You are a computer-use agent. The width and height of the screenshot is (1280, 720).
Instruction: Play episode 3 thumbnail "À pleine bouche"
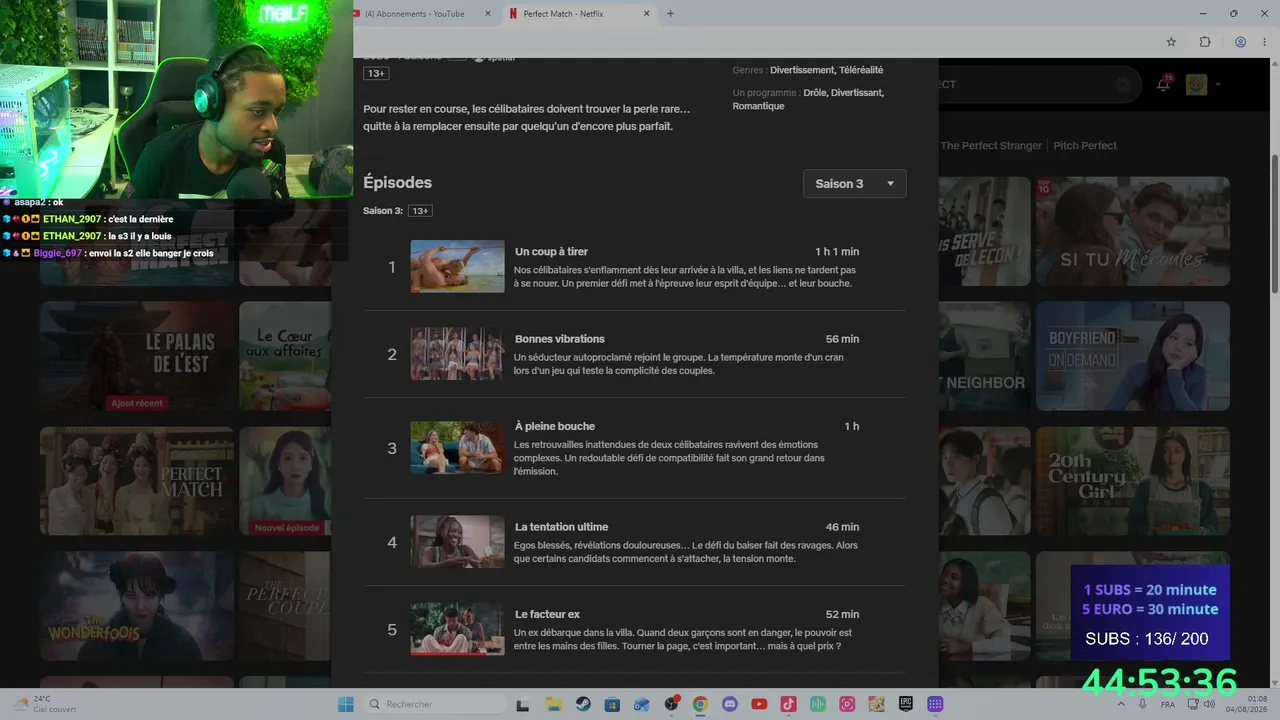pyautogui.click(x=457, y=448)
